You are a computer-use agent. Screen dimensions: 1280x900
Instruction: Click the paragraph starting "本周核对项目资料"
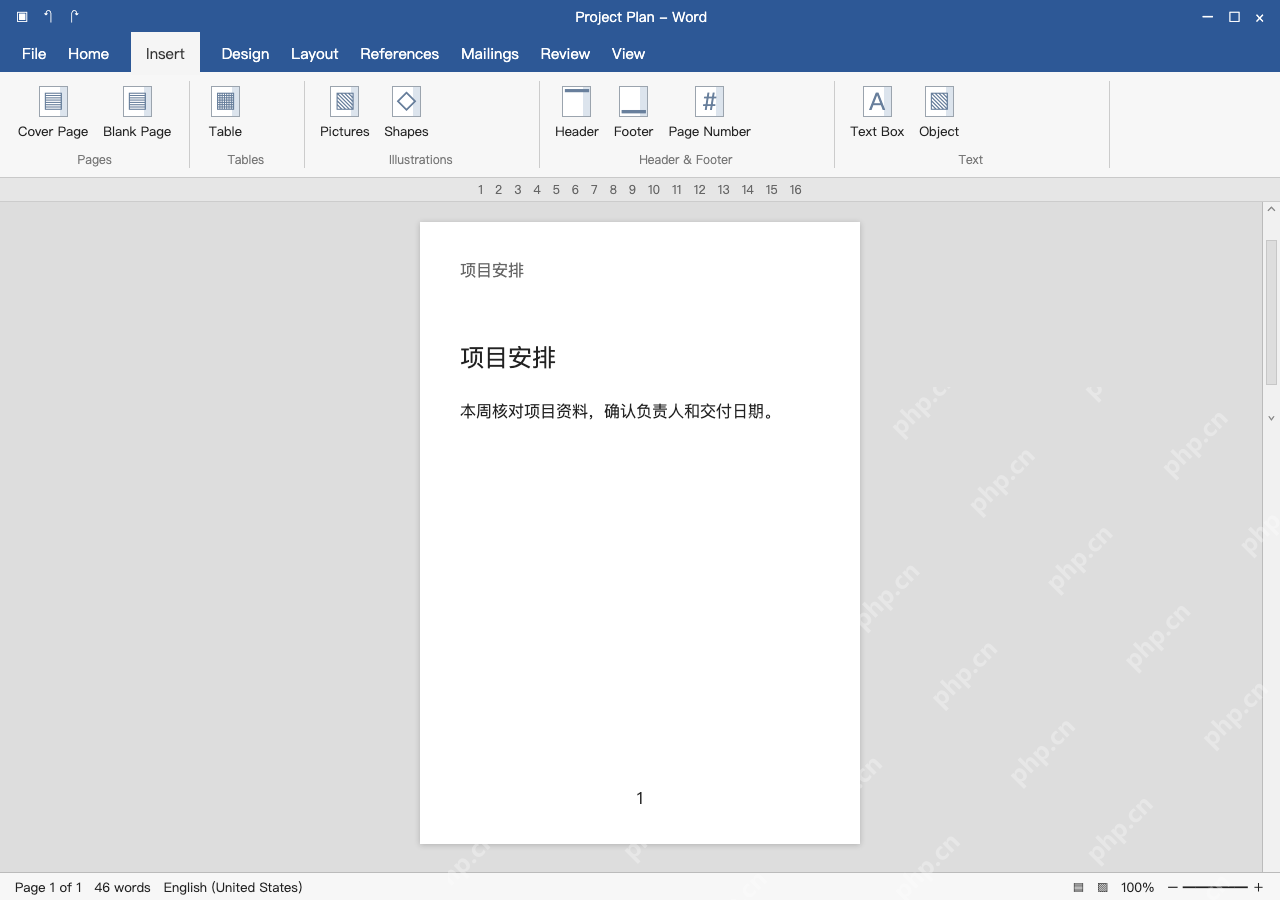pos(618,411)
